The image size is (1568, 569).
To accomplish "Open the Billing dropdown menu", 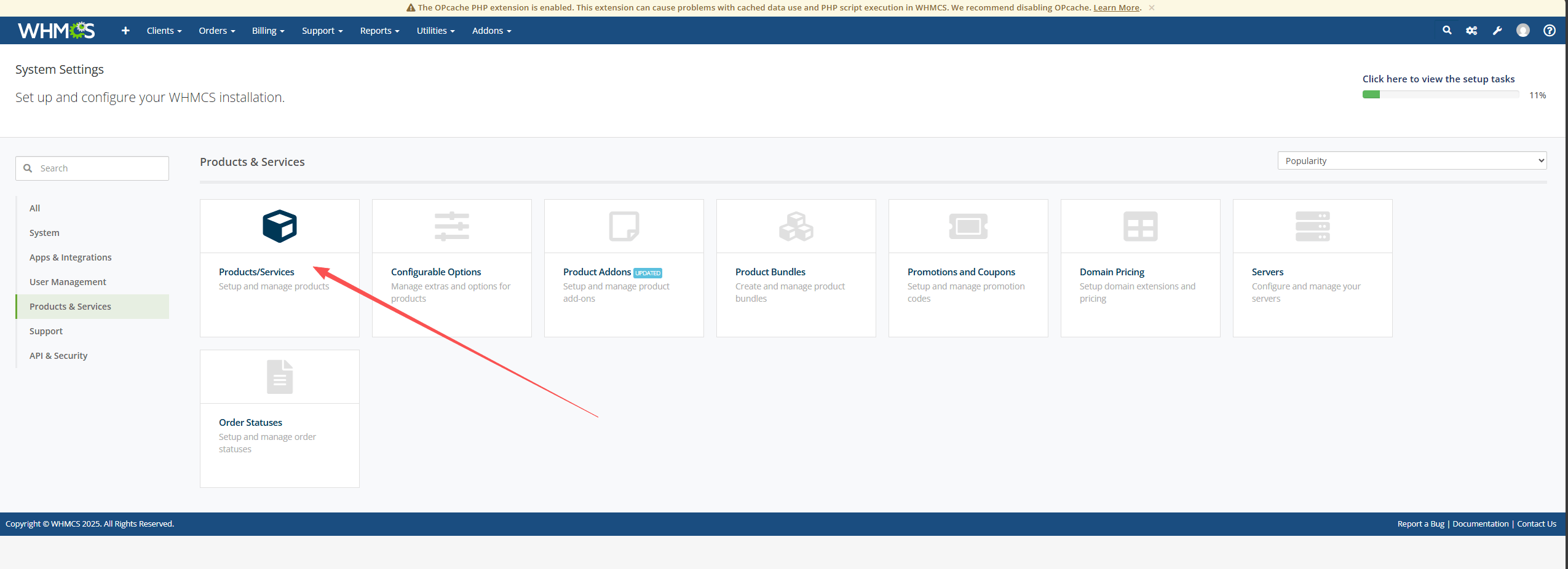I will (267, 31).
